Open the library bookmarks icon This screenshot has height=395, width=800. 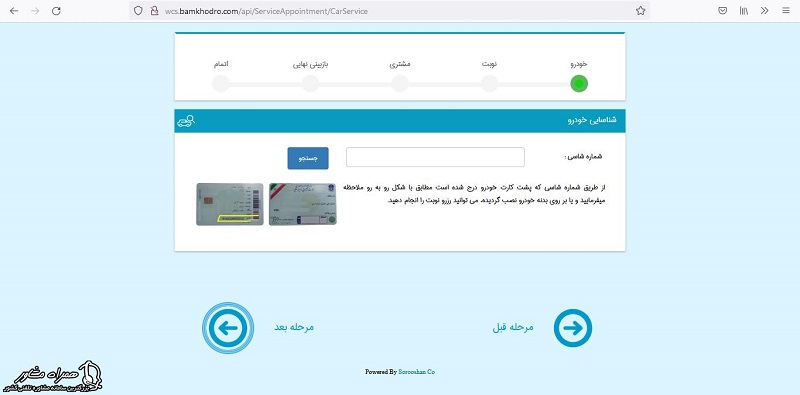(744, 11)
